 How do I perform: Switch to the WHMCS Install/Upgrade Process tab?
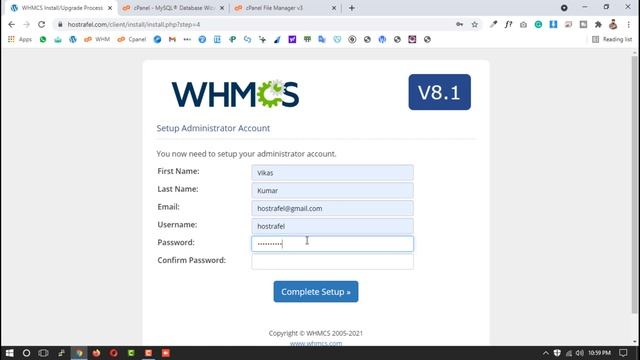(62, 8)
